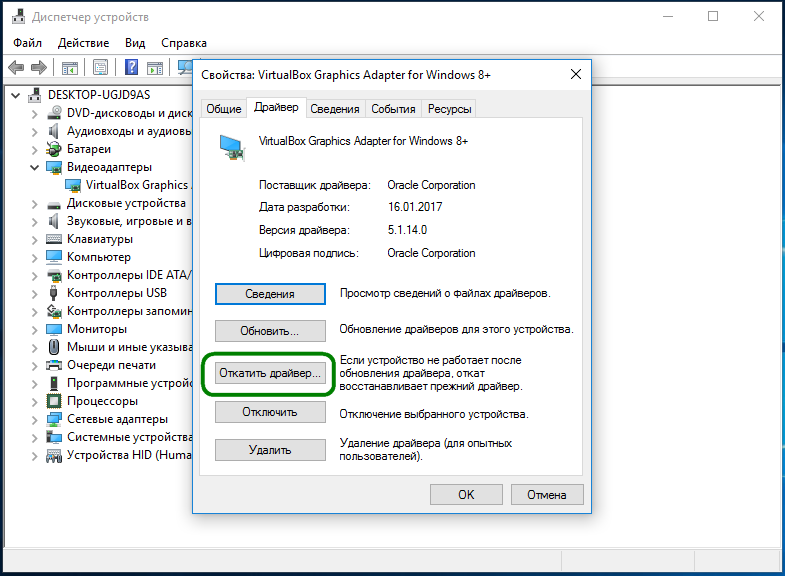This screenshot has height=576, width=785.
Task: Click the Процессоры chip icon
Action: [x=54, y=401]
